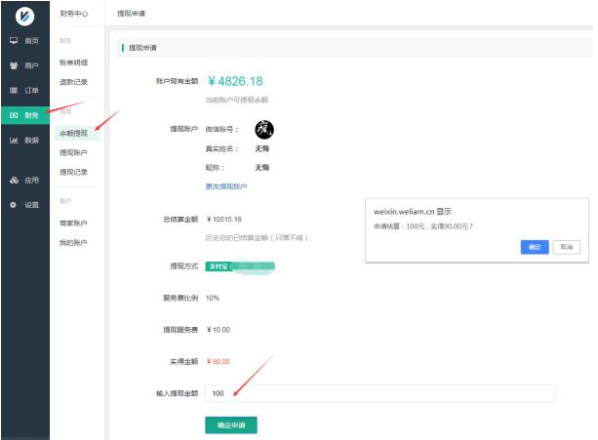The image size is (598, 440).
Task: Click green 确定申请 submit button
Action: [x=231, y=425]
